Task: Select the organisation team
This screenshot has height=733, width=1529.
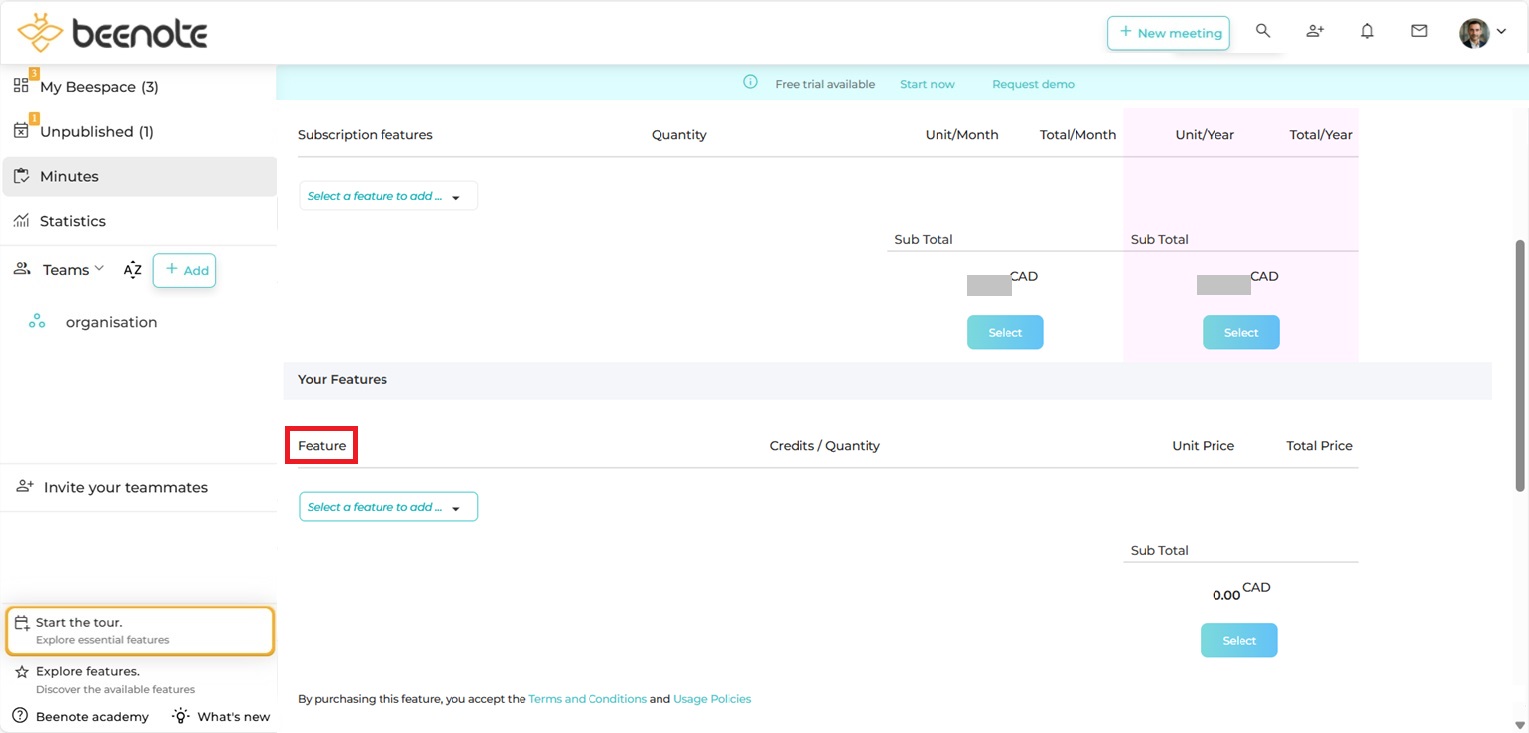Action: (111, 322)
